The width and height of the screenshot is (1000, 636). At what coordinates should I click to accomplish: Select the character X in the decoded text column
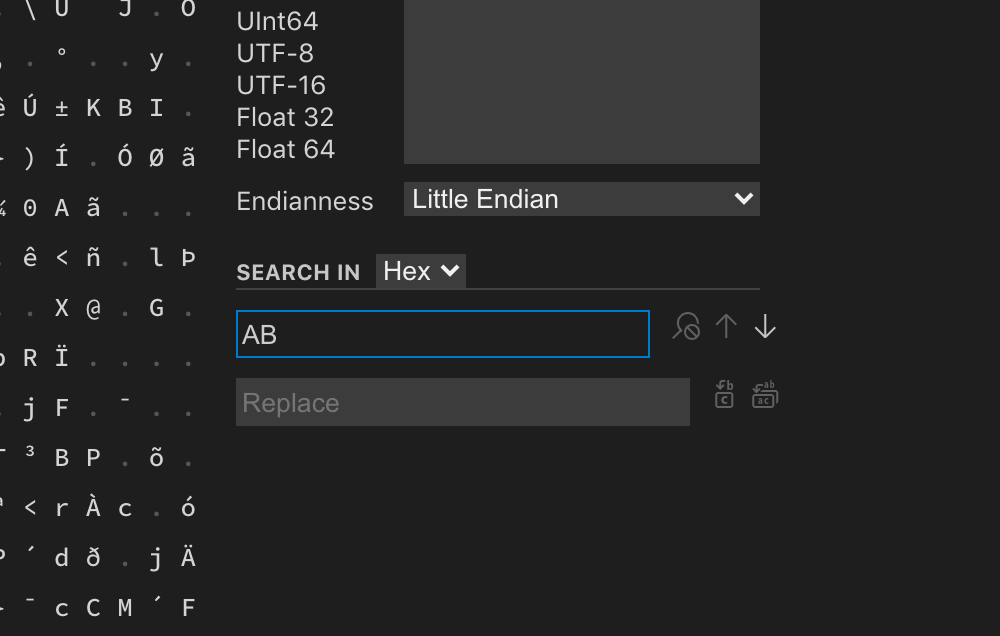pyautogui.click(x=61, y=308)
